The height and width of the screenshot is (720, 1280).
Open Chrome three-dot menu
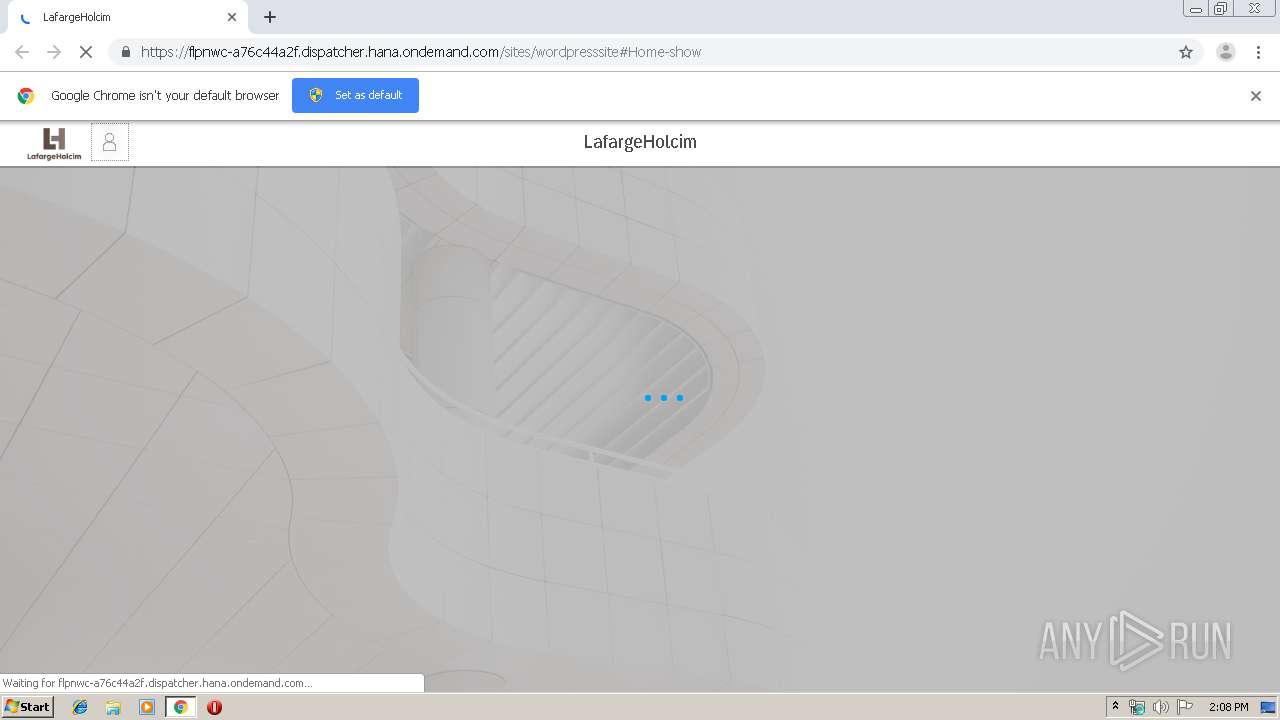[1258, 52]
